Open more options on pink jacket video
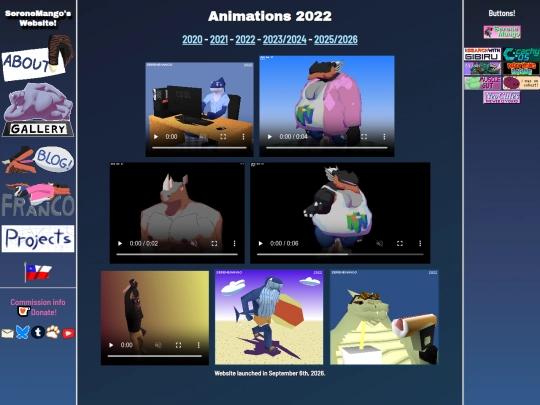This screenshot has height=405, width=540. [384, 137]
